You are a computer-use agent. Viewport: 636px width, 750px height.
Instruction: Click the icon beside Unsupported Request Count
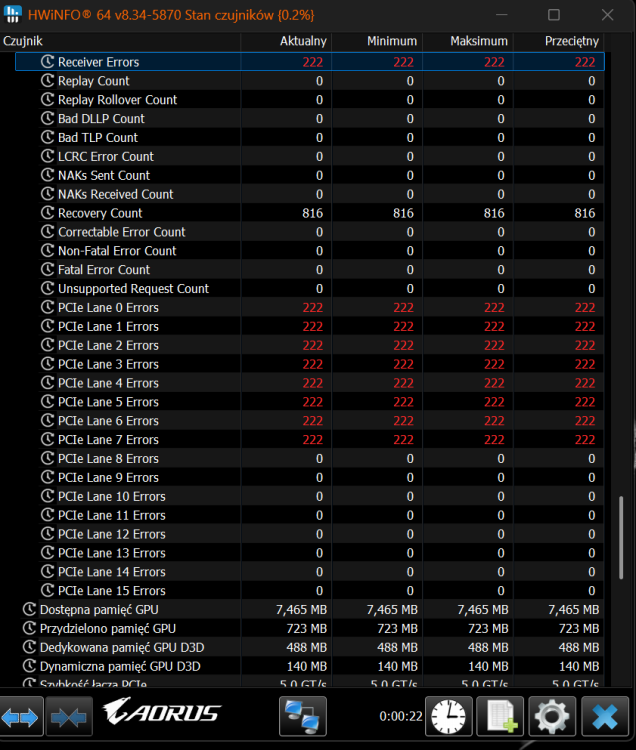47,288
